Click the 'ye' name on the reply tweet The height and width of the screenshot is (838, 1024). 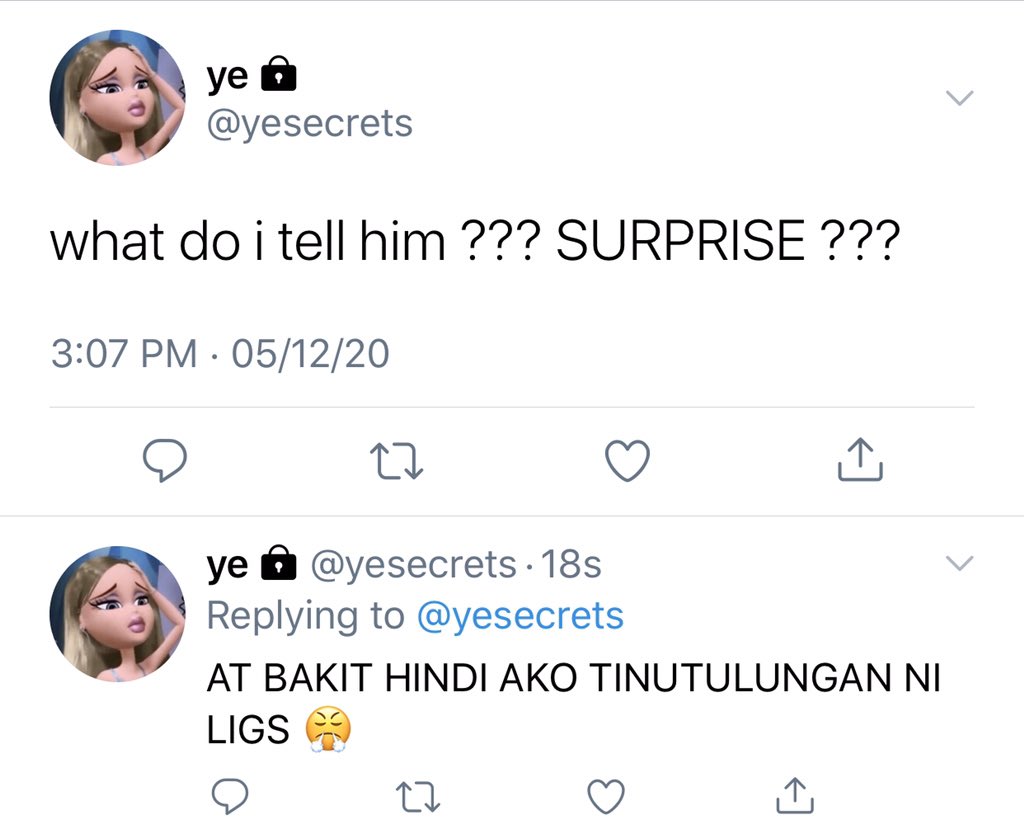[227, 564]
